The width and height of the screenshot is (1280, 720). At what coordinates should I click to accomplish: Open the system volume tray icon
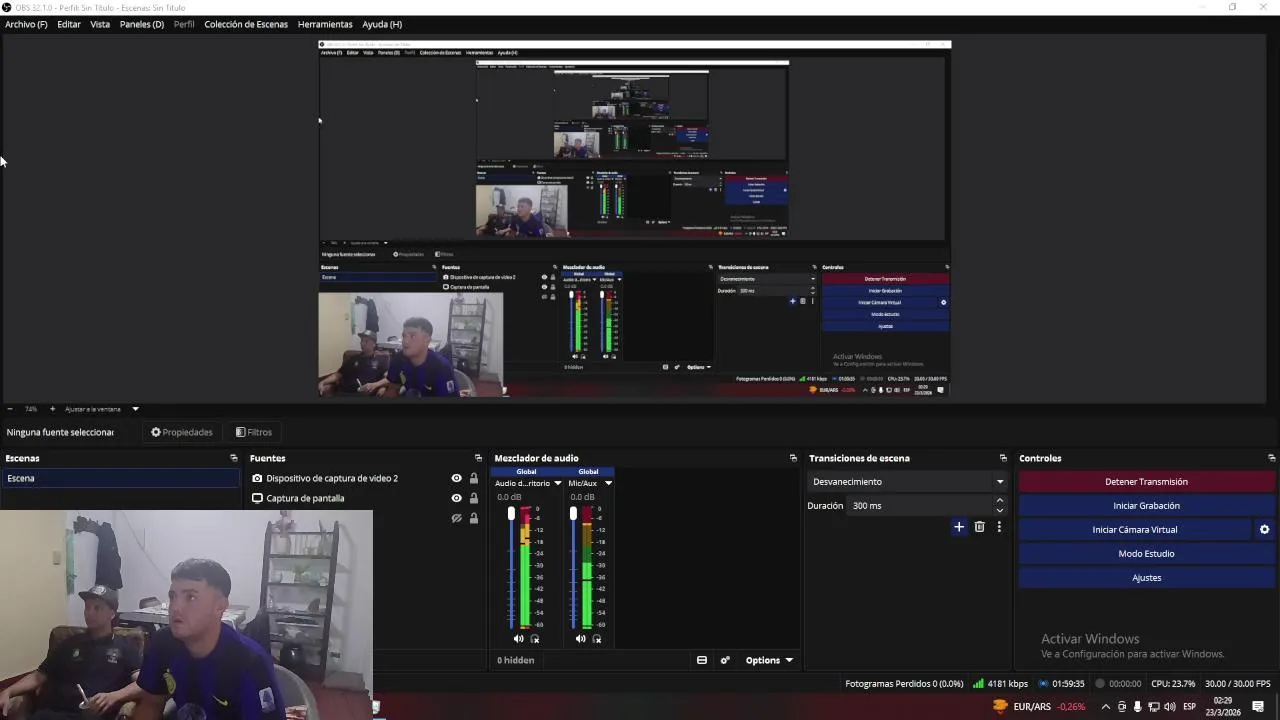tap(1170, 707)
